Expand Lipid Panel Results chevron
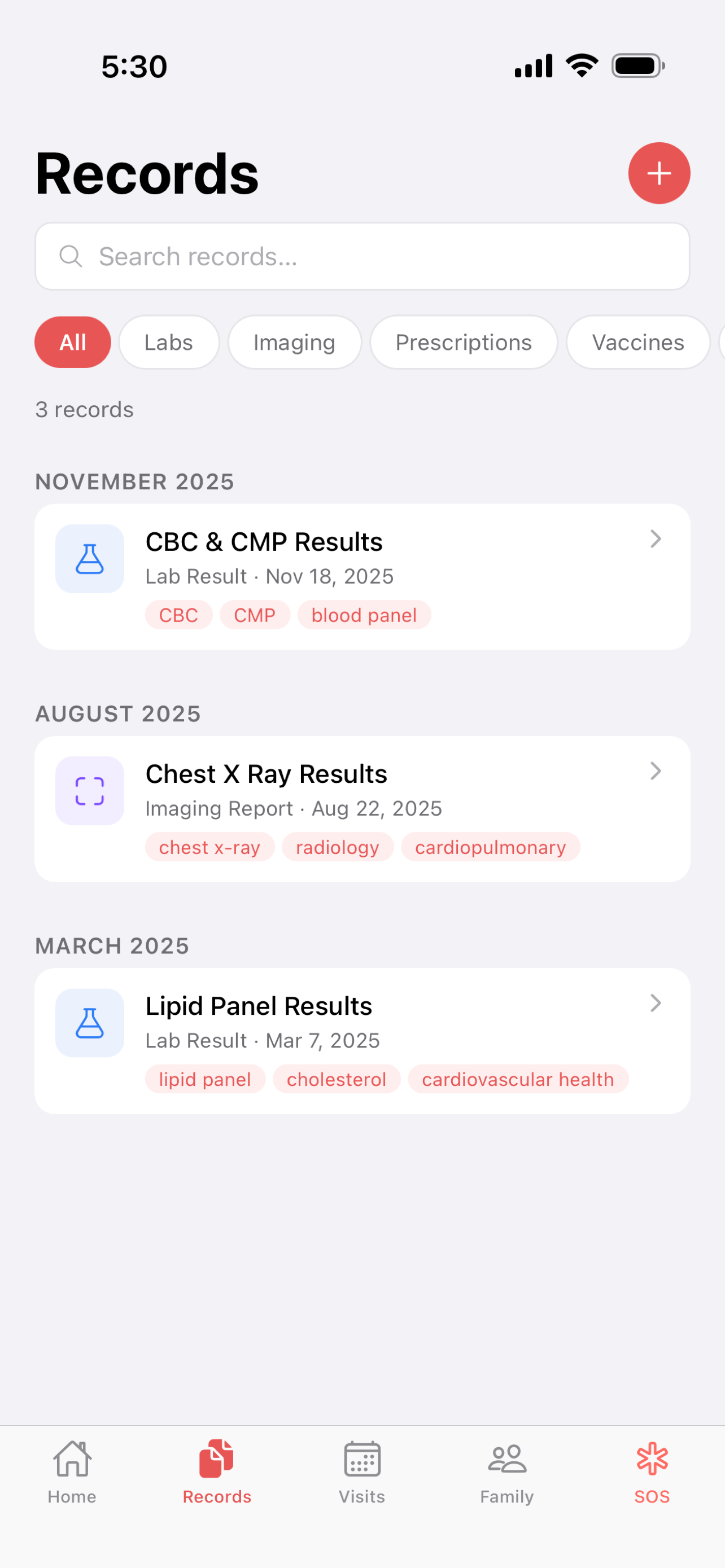The width and height of the screenshot is (725, 1568). pyautogui.click(x=655, y=1003)
